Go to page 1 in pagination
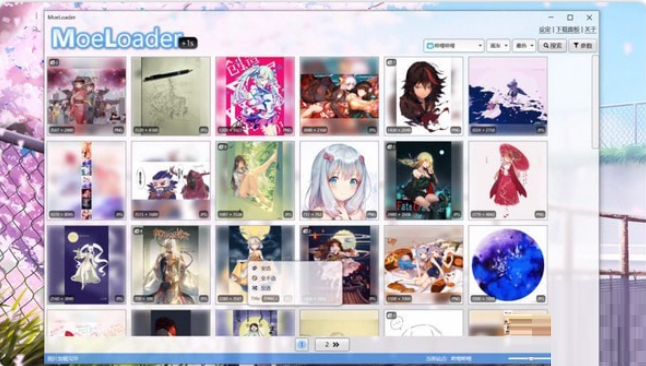Screen dimensions: 646x366 click(x=302, y=344)
